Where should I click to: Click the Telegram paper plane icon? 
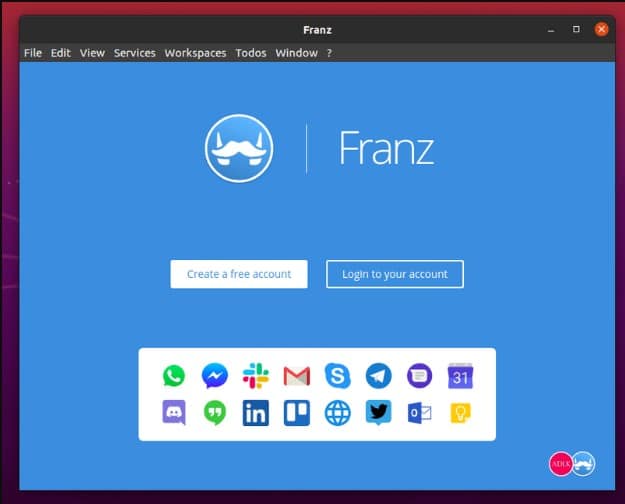pos(379,376)
